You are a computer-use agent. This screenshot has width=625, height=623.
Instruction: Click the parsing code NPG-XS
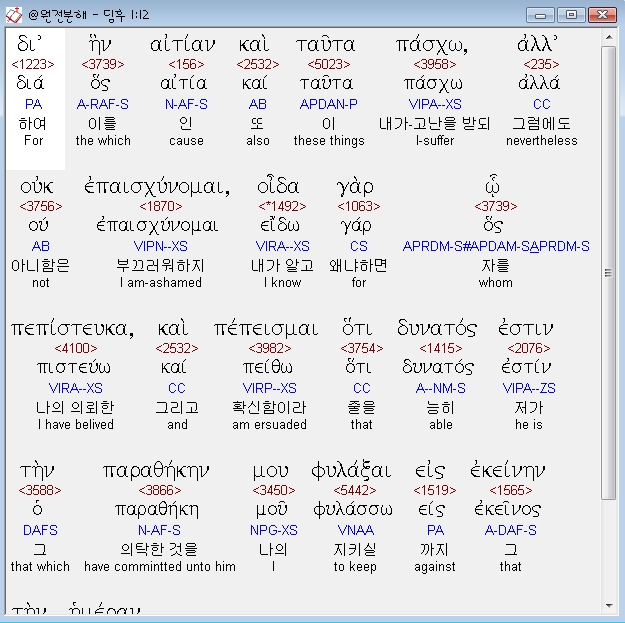[274, 530]
